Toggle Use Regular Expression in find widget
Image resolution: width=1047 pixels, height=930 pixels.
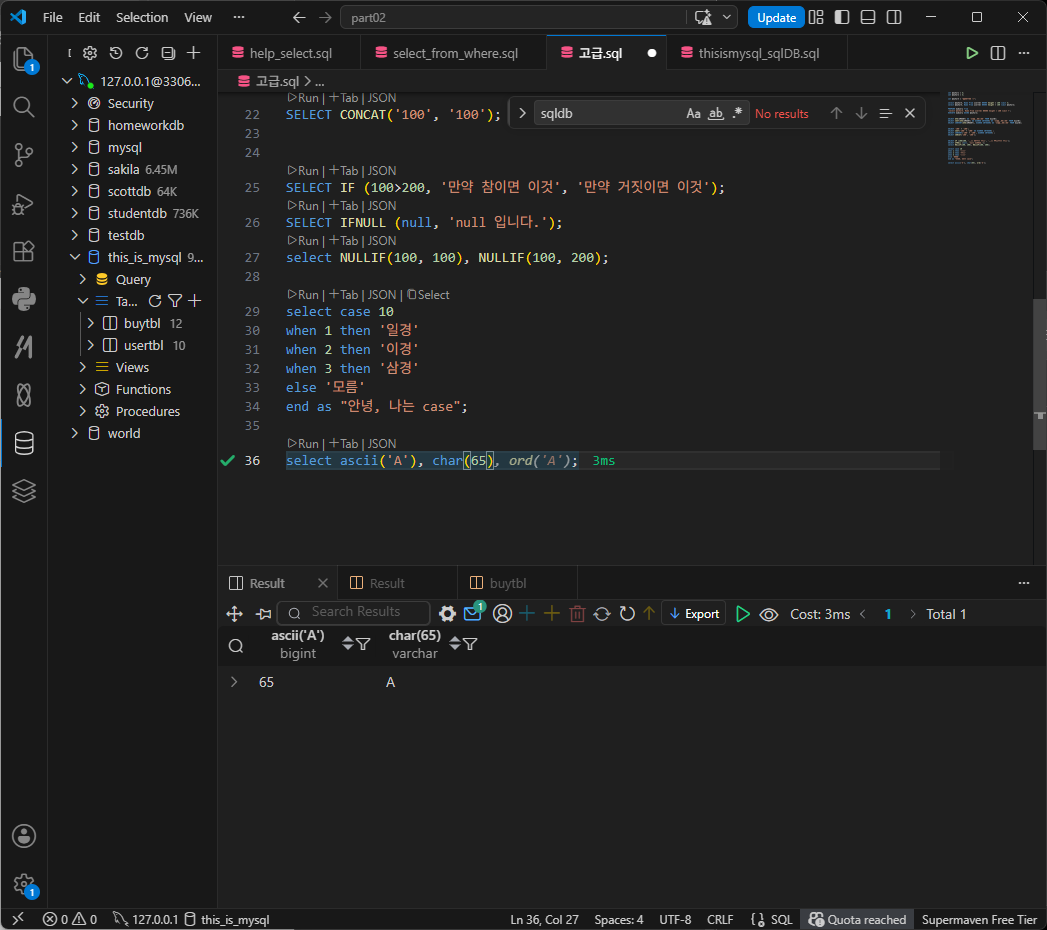pyautogui.click(x=737, y=113)
